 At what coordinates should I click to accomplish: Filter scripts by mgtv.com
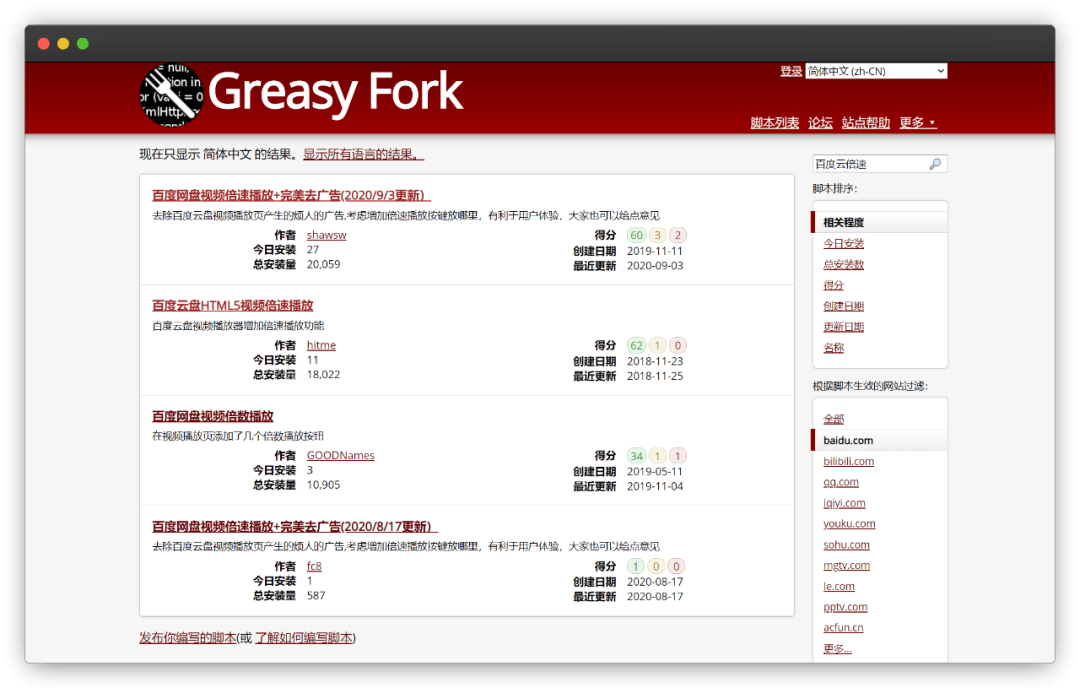point(846,565)
